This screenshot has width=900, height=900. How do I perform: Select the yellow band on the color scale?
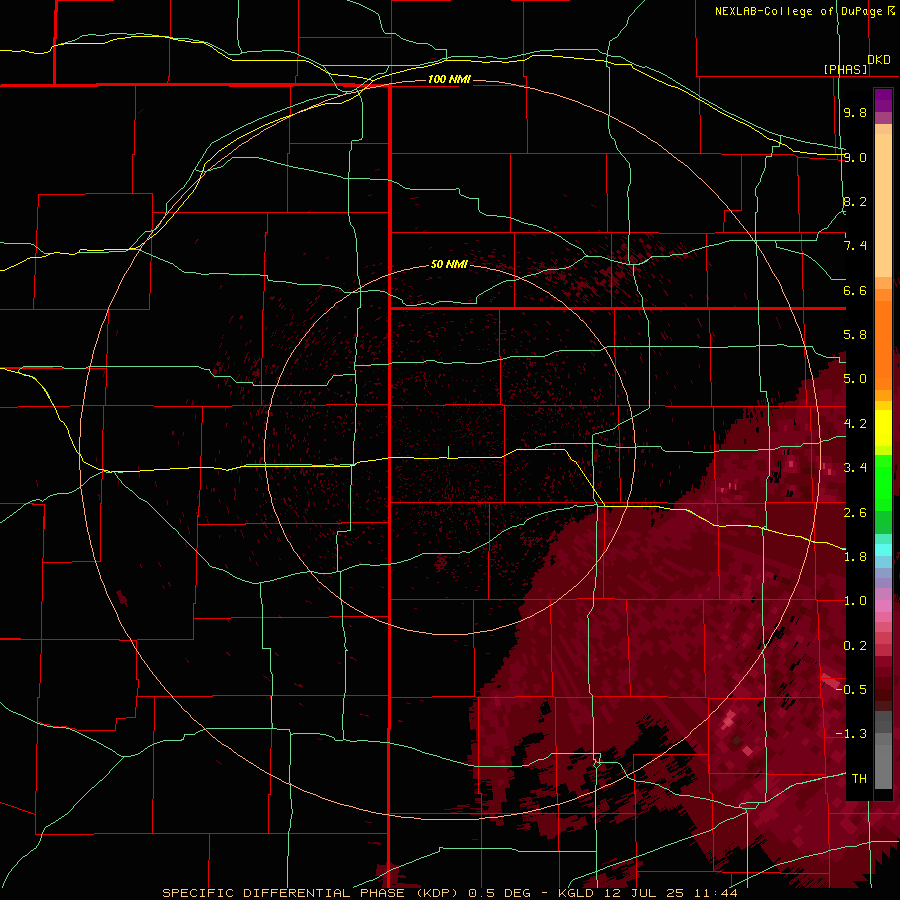point(883,428)
